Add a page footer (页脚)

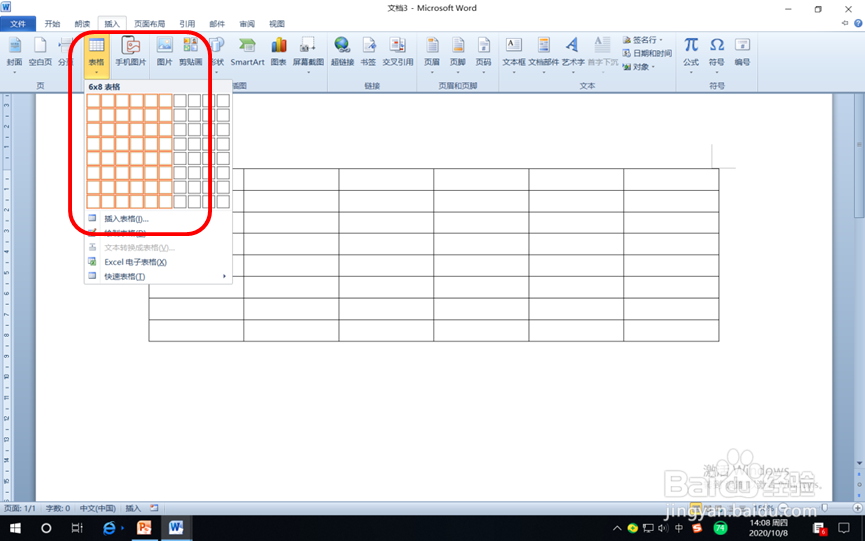[457, 54]
